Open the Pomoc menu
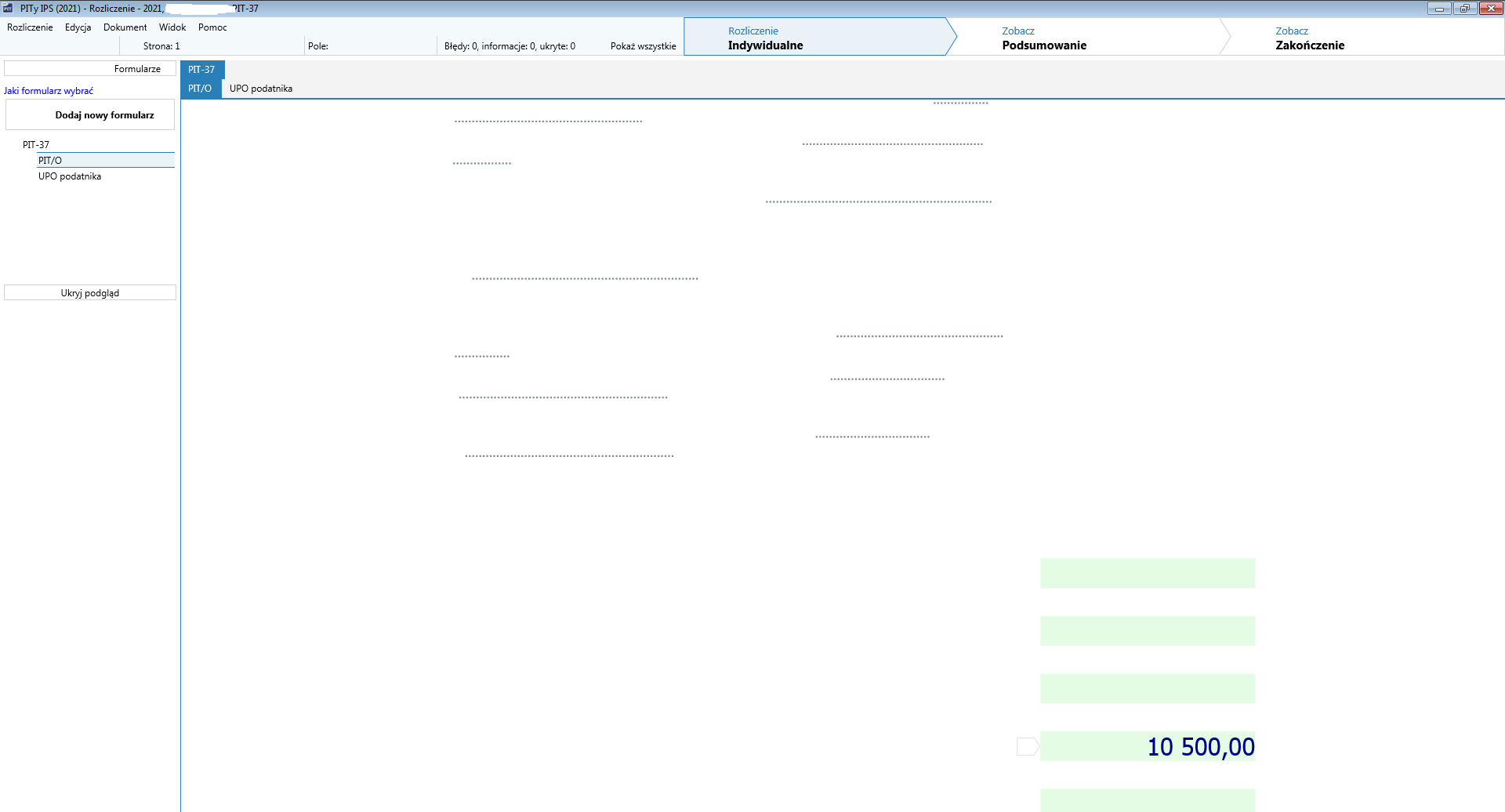1505x812 pixels. (212, 27)
